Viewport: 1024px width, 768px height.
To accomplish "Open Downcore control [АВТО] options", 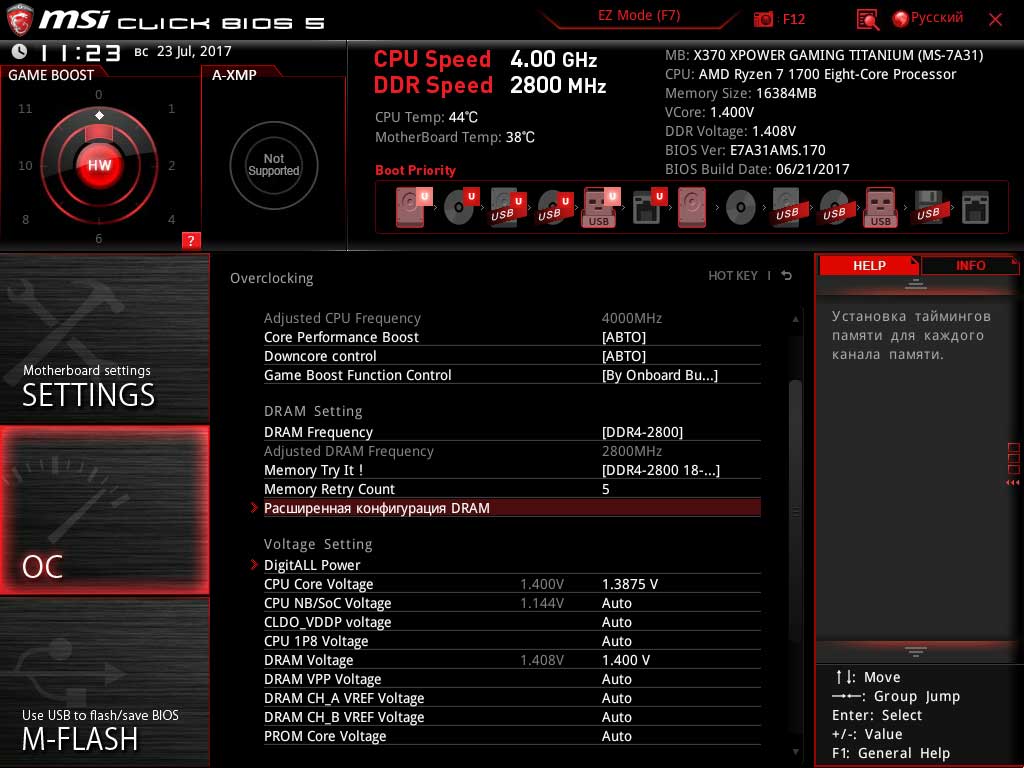I will coord(512,356).
